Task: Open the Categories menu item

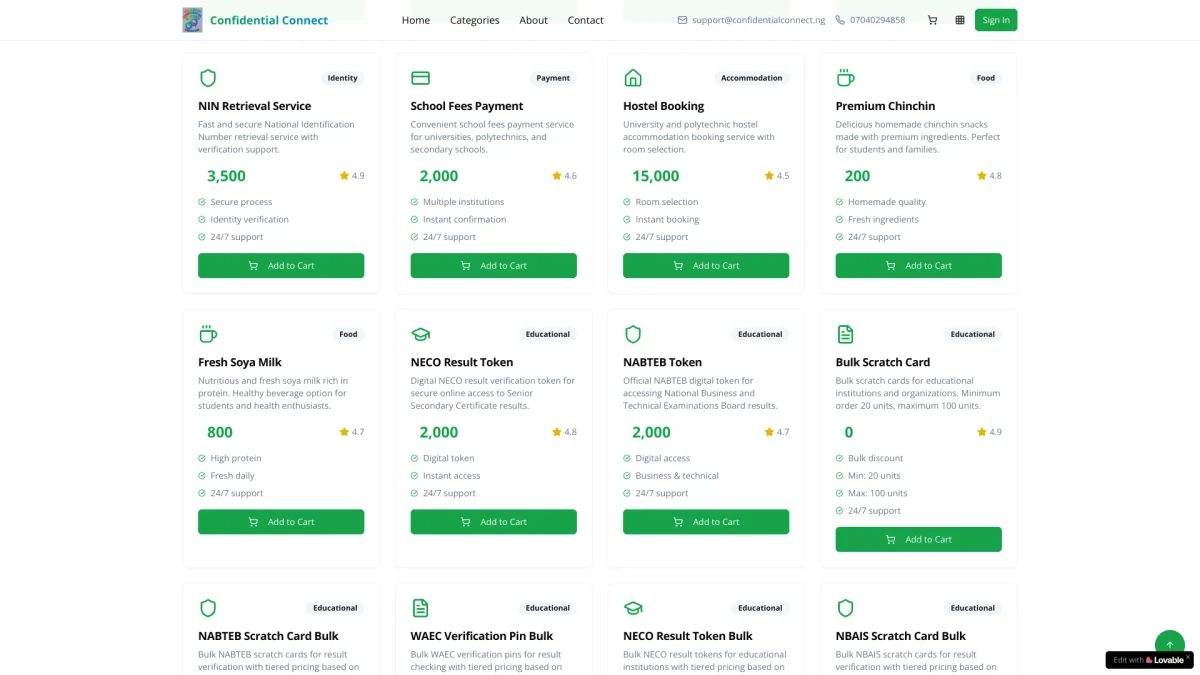Action: (474, 20)
